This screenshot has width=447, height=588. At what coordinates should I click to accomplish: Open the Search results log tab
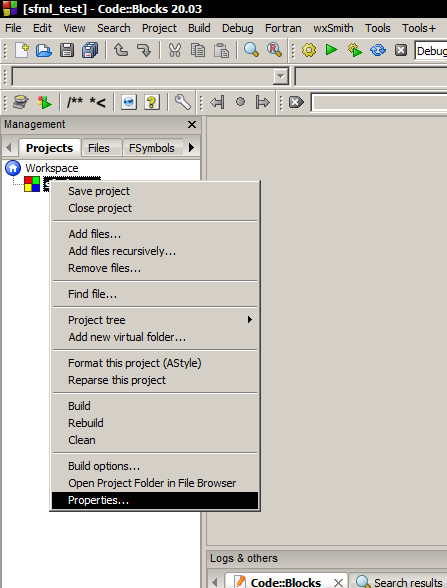pos(399,581)
